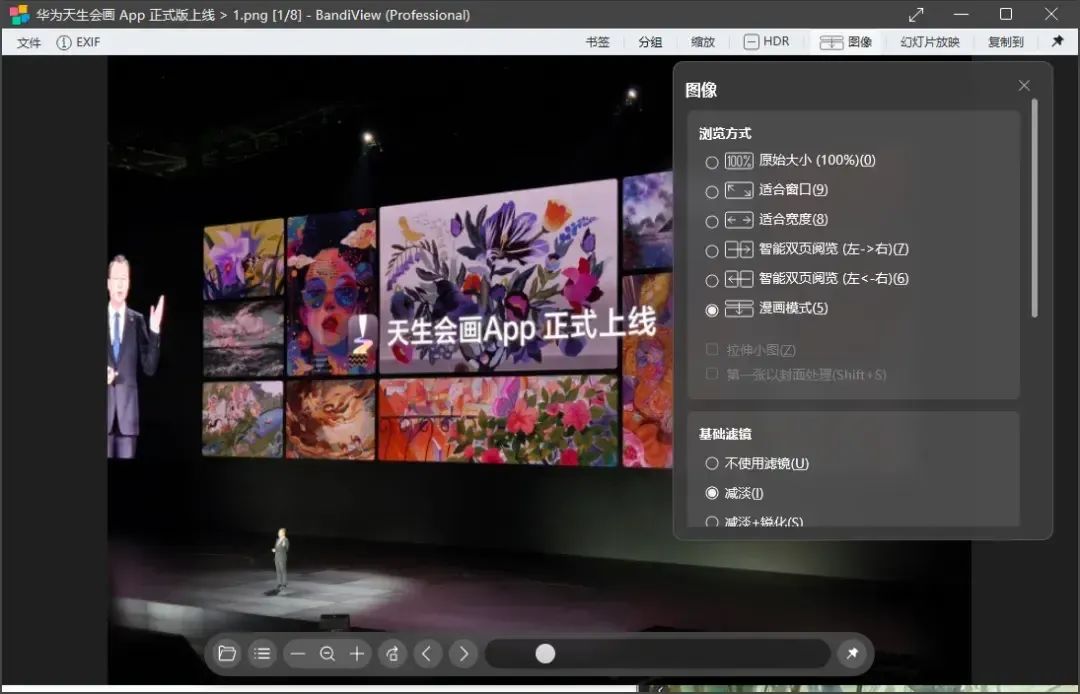Click the full screen expand arrows icon
Screen dimensions: 1080x694
coord(916,14)
